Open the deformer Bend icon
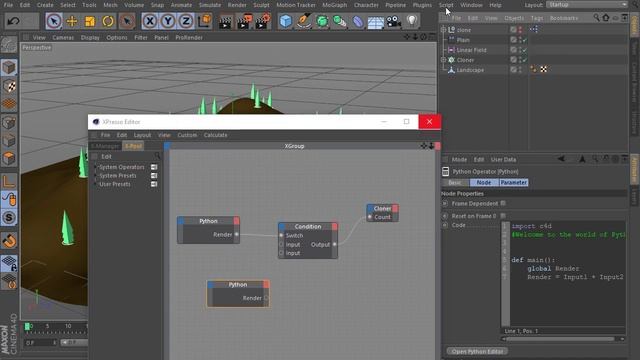Viewport: 640px width, 360px height. click(x=358, y=21)
